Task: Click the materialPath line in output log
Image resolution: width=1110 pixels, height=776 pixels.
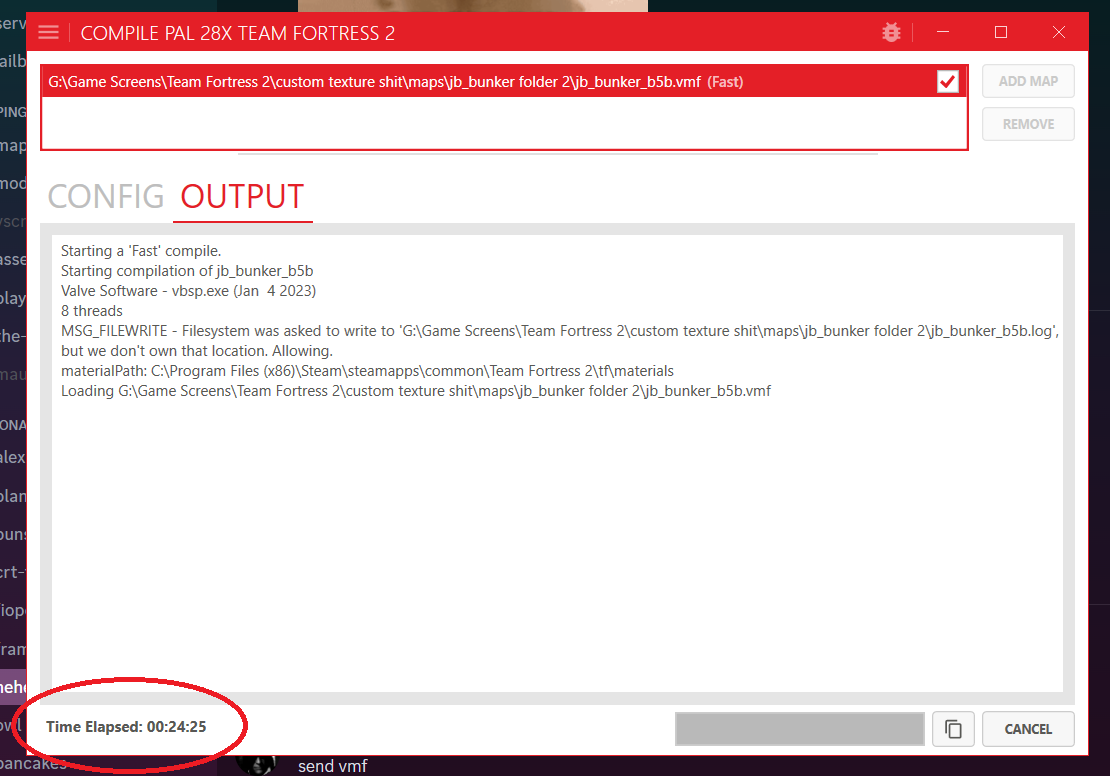Action: point(367,371)
